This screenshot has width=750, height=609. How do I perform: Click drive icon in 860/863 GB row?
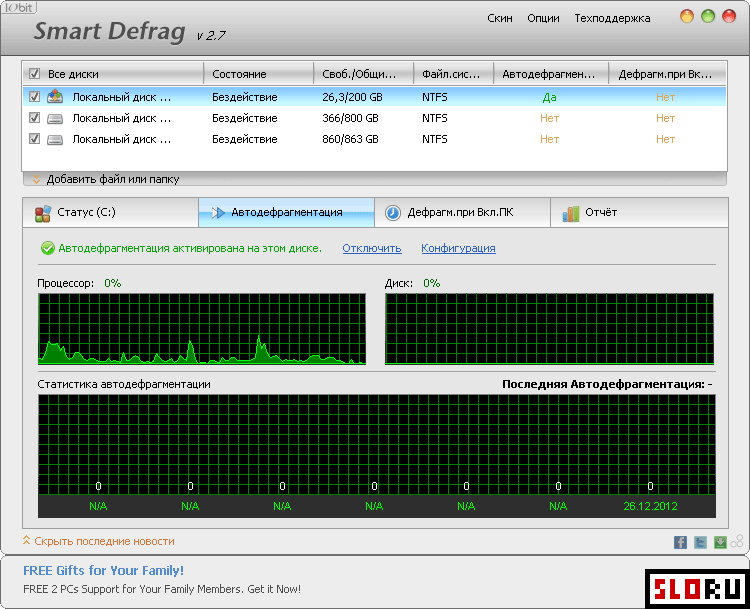[x=55, y=139]
